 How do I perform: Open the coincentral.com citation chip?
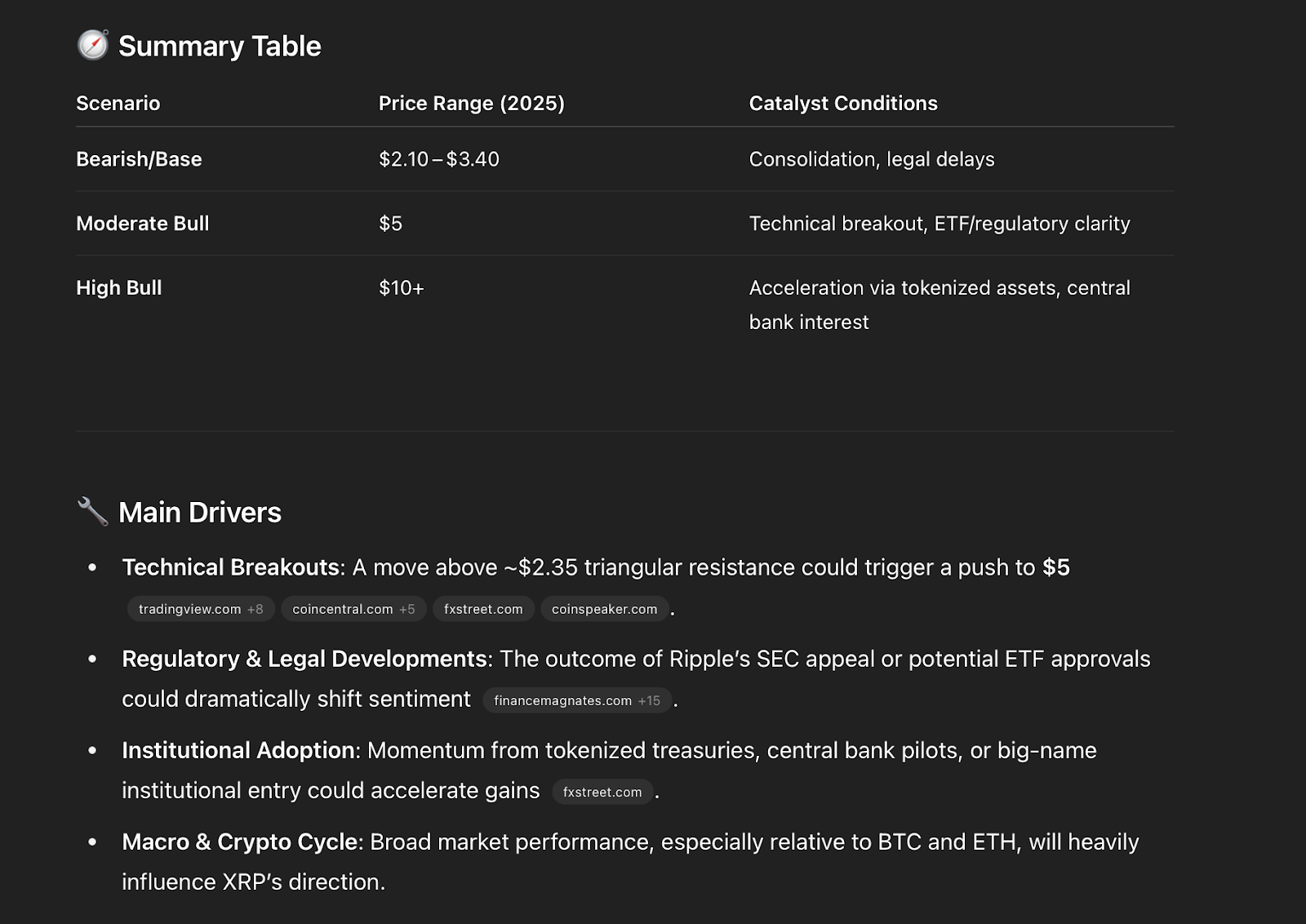[x=353, y=609]
